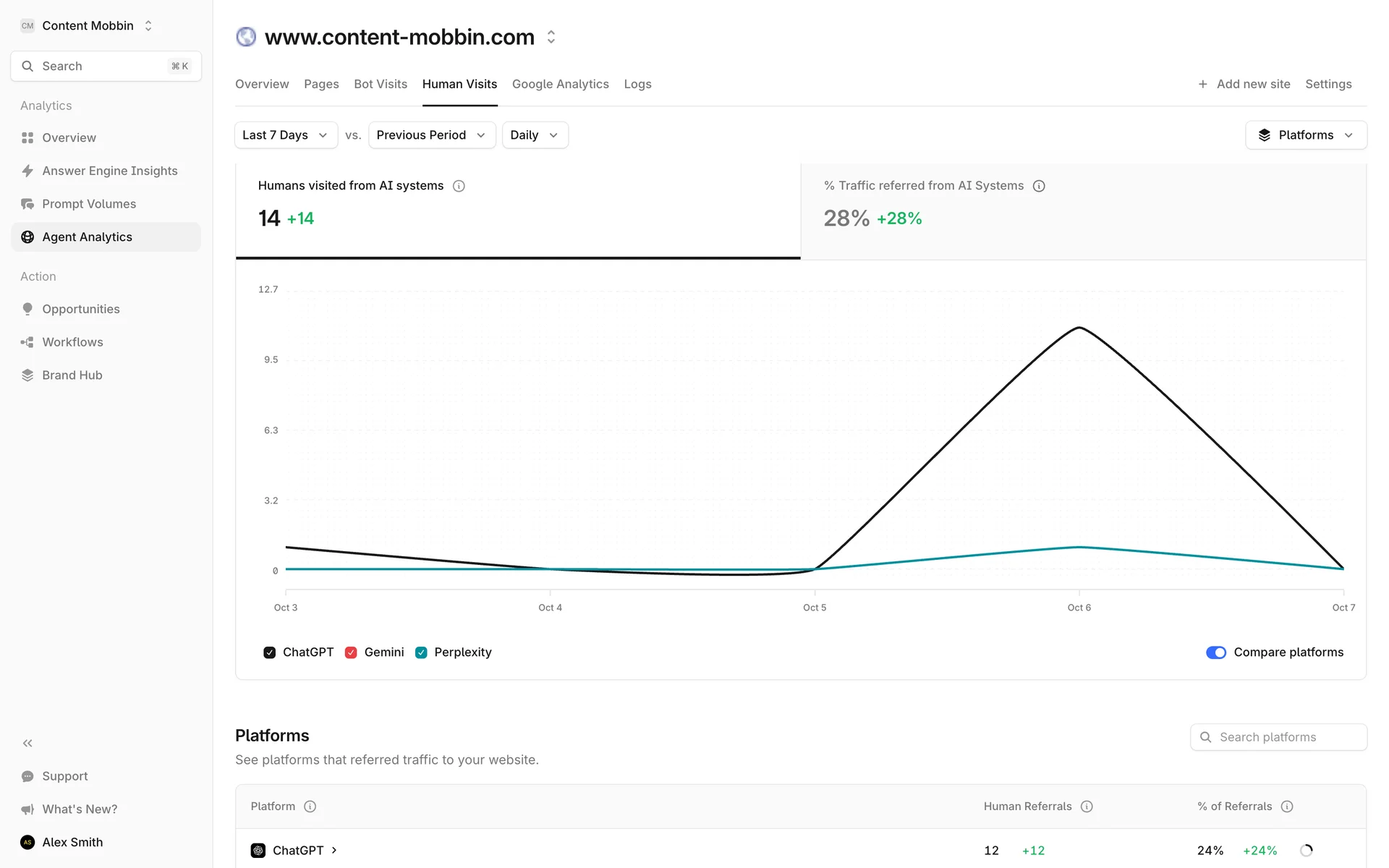Image resolution: width=1389 pixels, height=868 pixels.
Task: Switch to the Bot Visits tab
Action: pyautogui.click(x=381, y=84)
